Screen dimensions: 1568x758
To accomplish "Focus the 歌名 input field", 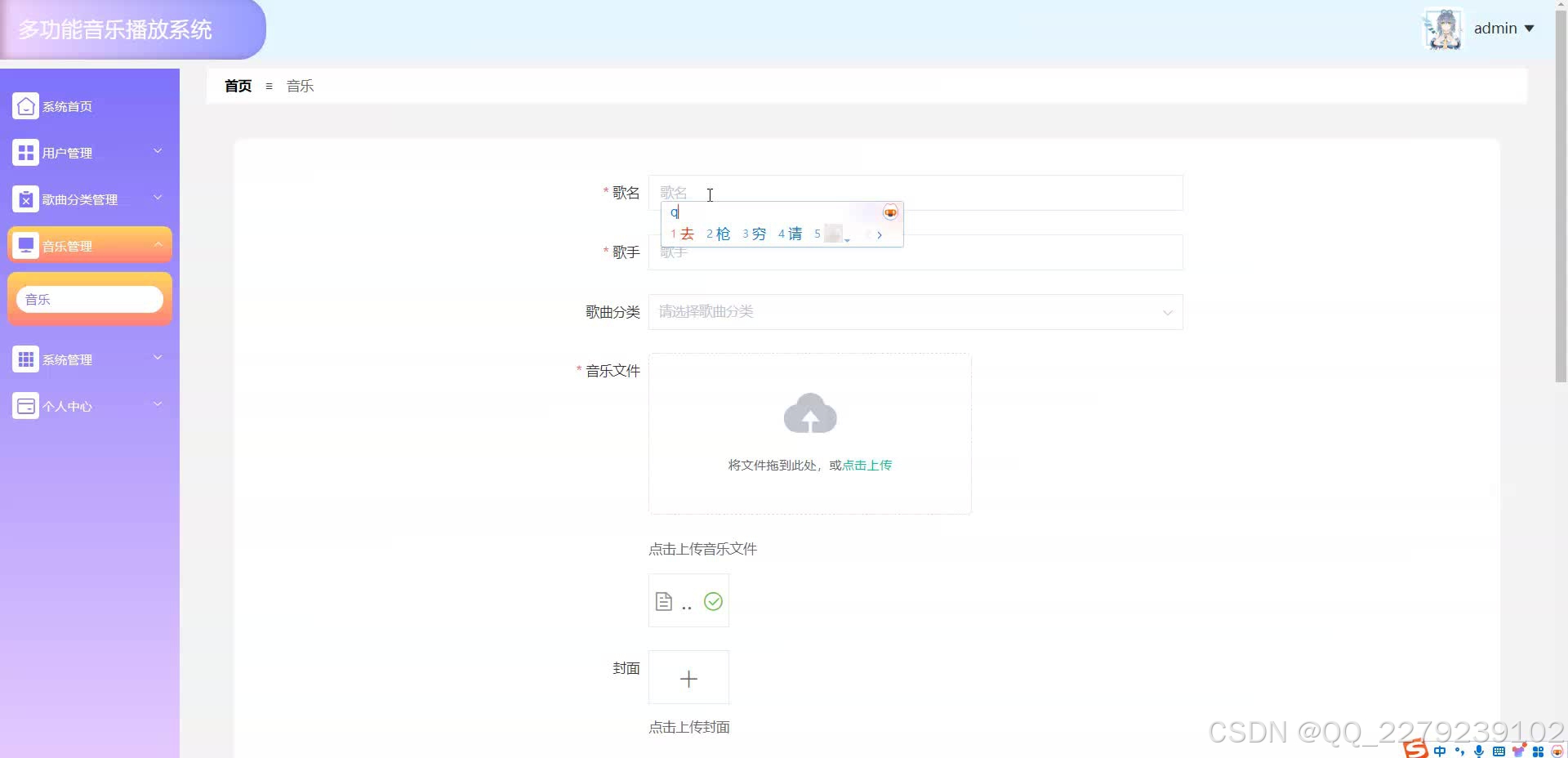I will click(x=915, y=193).
